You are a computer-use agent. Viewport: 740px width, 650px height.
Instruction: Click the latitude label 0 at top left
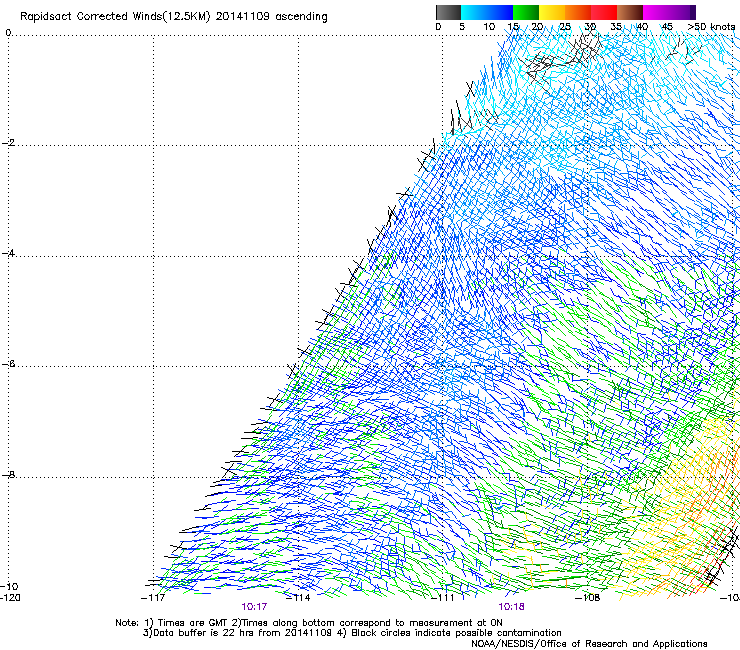coord(8,33)
